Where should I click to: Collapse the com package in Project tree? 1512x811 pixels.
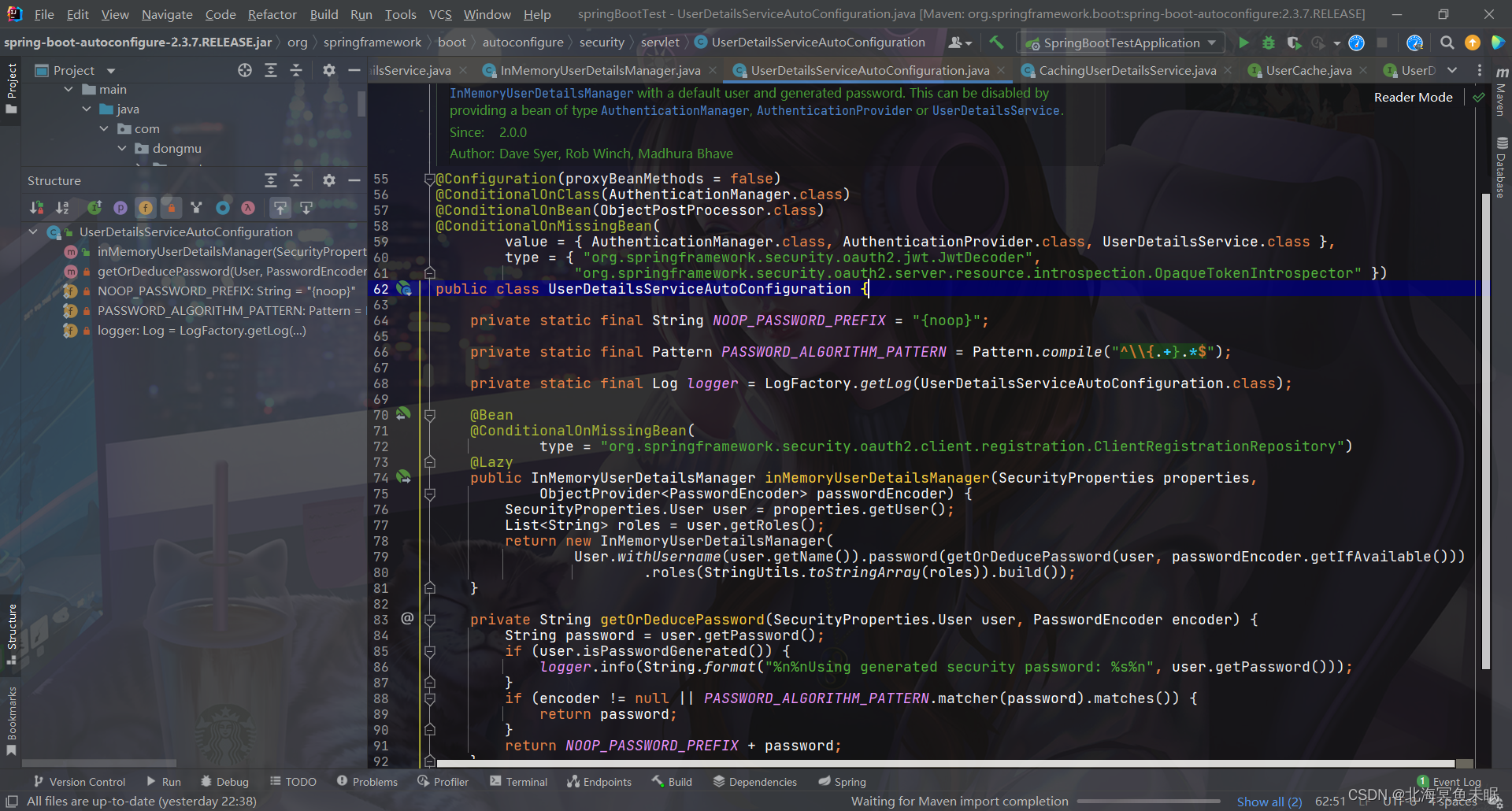(x=104, y=128)
